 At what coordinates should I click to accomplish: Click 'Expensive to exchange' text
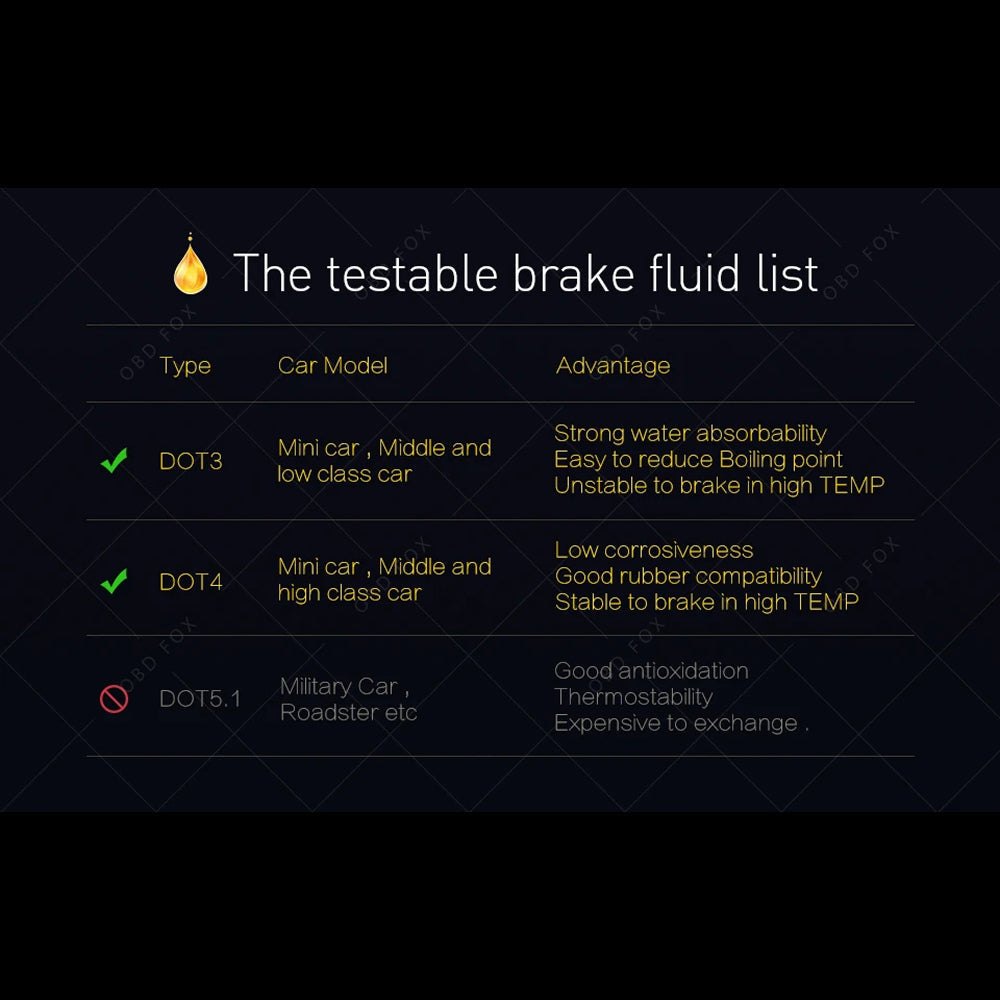(x=676, y=723)
